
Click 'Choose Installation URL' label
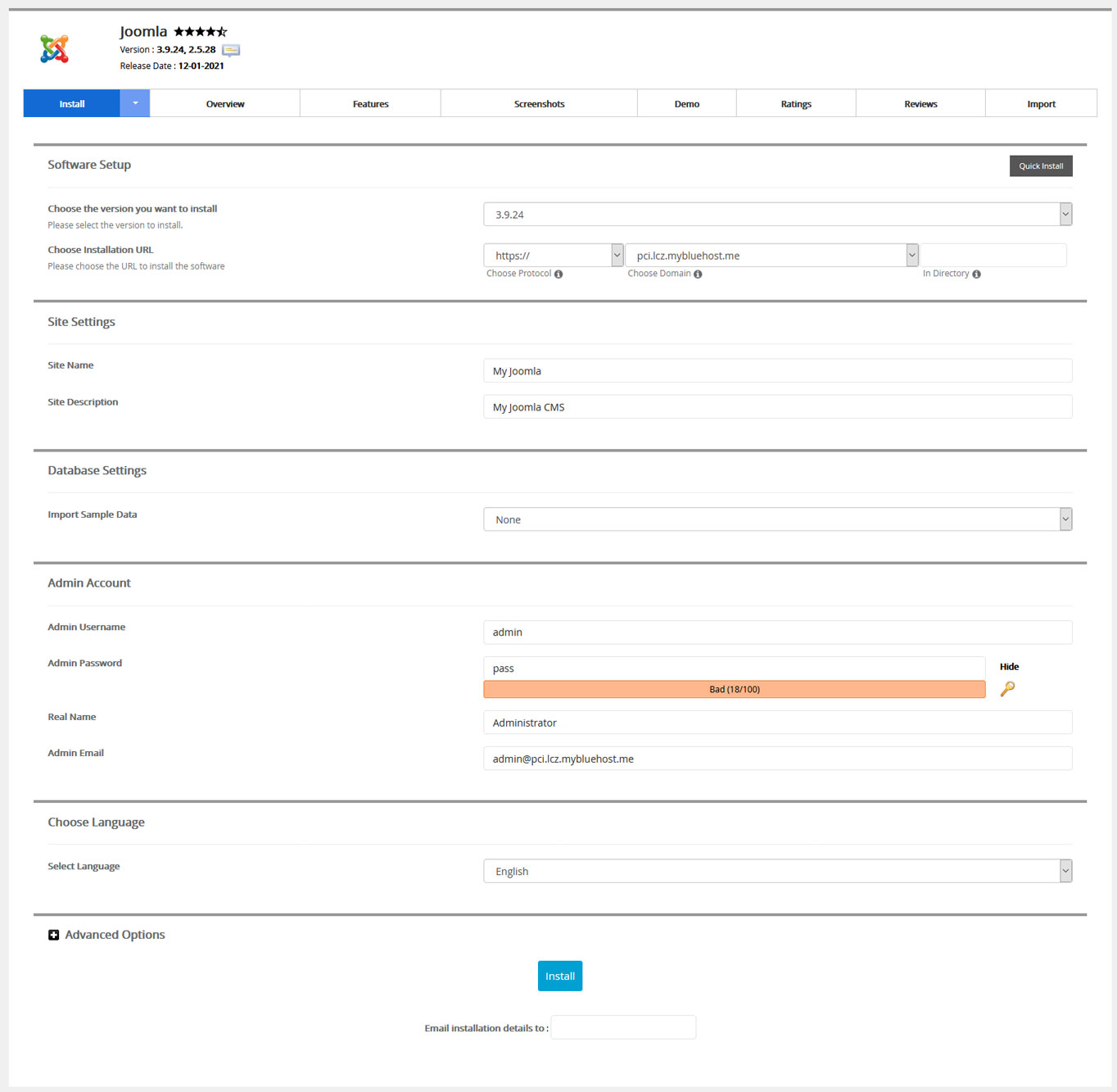101,250
